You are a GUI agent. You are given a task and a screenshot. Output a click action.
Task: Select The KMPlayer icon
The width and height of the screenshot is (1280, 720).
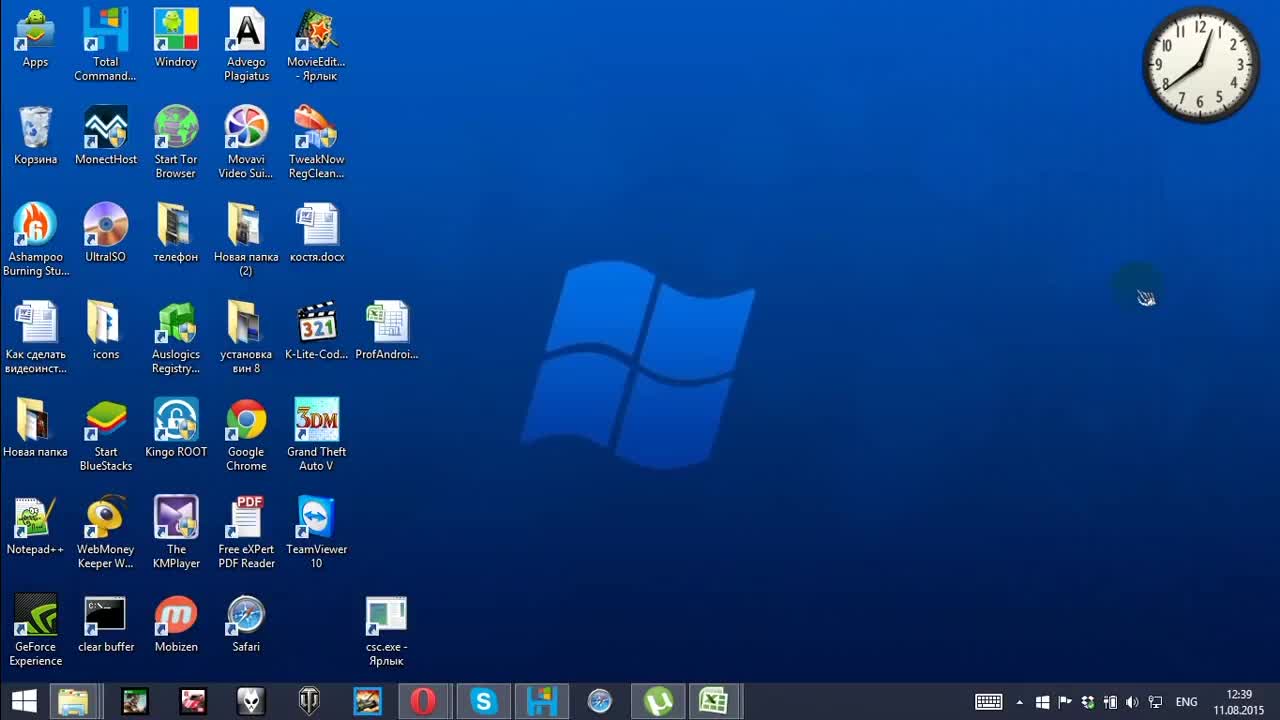click(176, 533)
